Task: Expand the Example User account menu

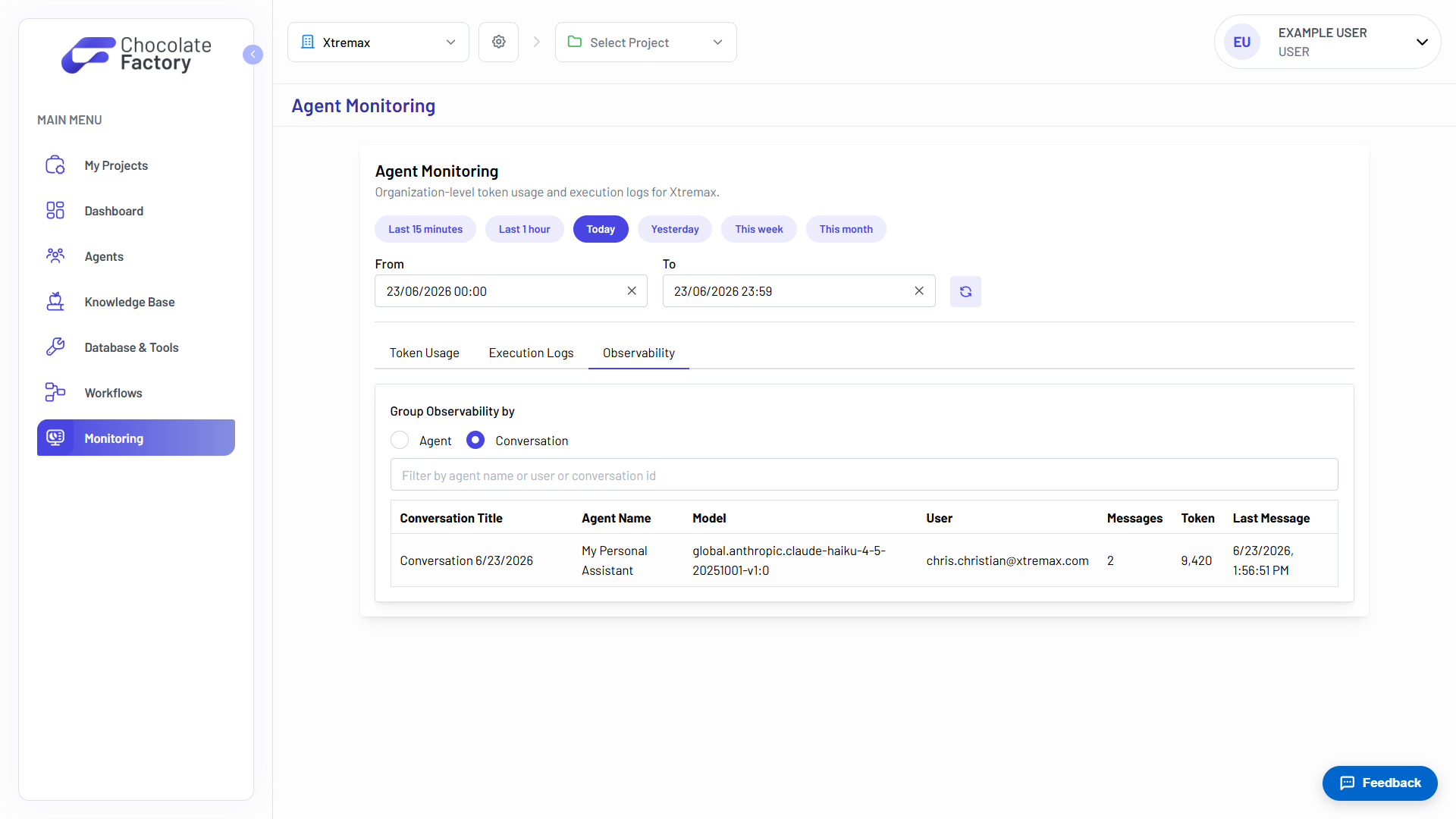Action: point(1423,42)
